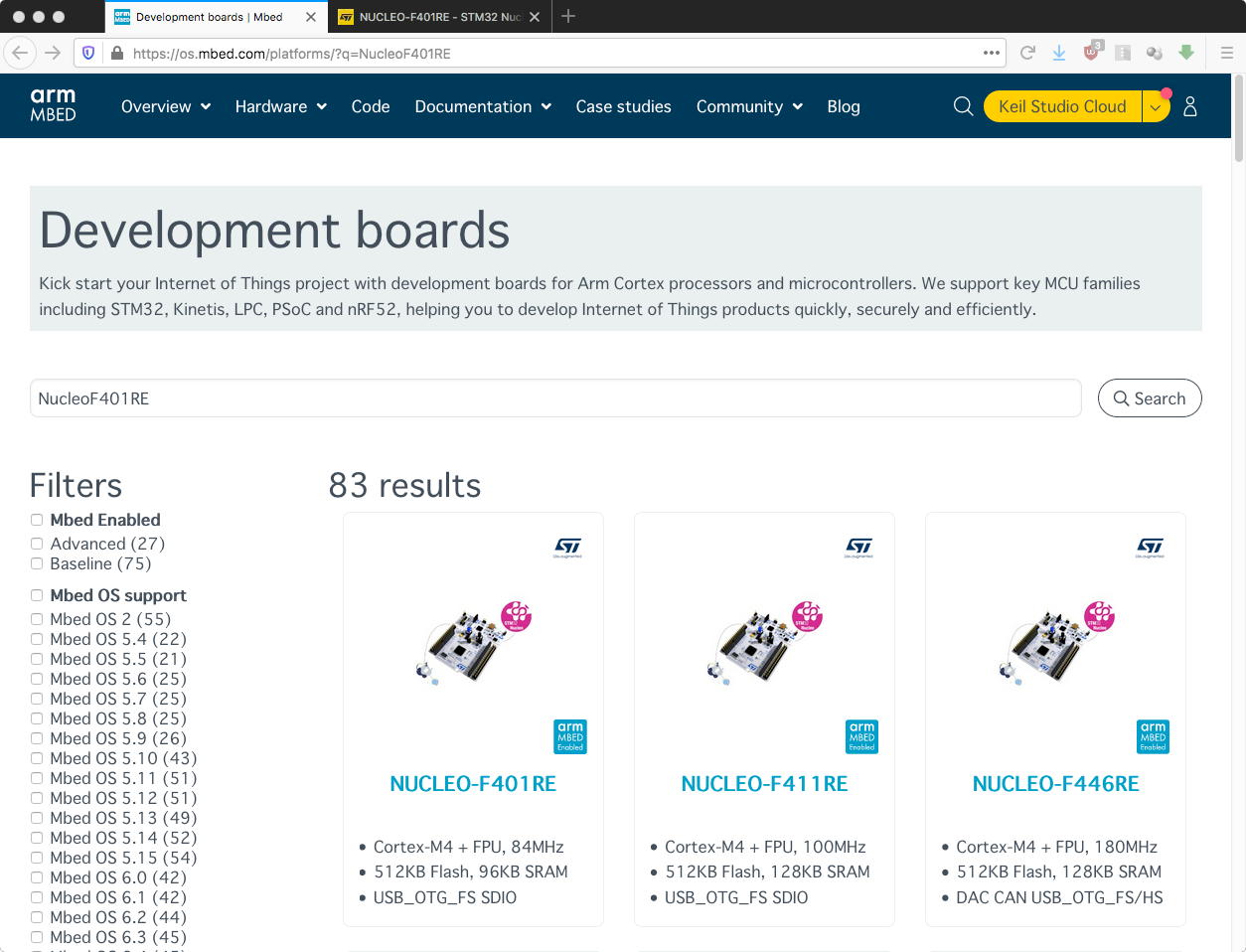The height and width of the screenshot is (952, 1246).
Task: Check the Advanced (27) filter
Action: point(37,544)
